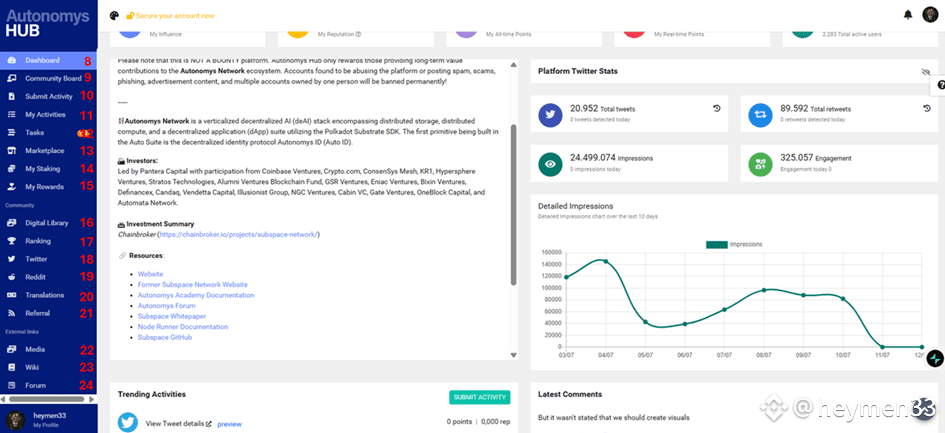Click the green SUBMIT ACTIVITY button
Screen dimensions: 945x433
(480, 397)
